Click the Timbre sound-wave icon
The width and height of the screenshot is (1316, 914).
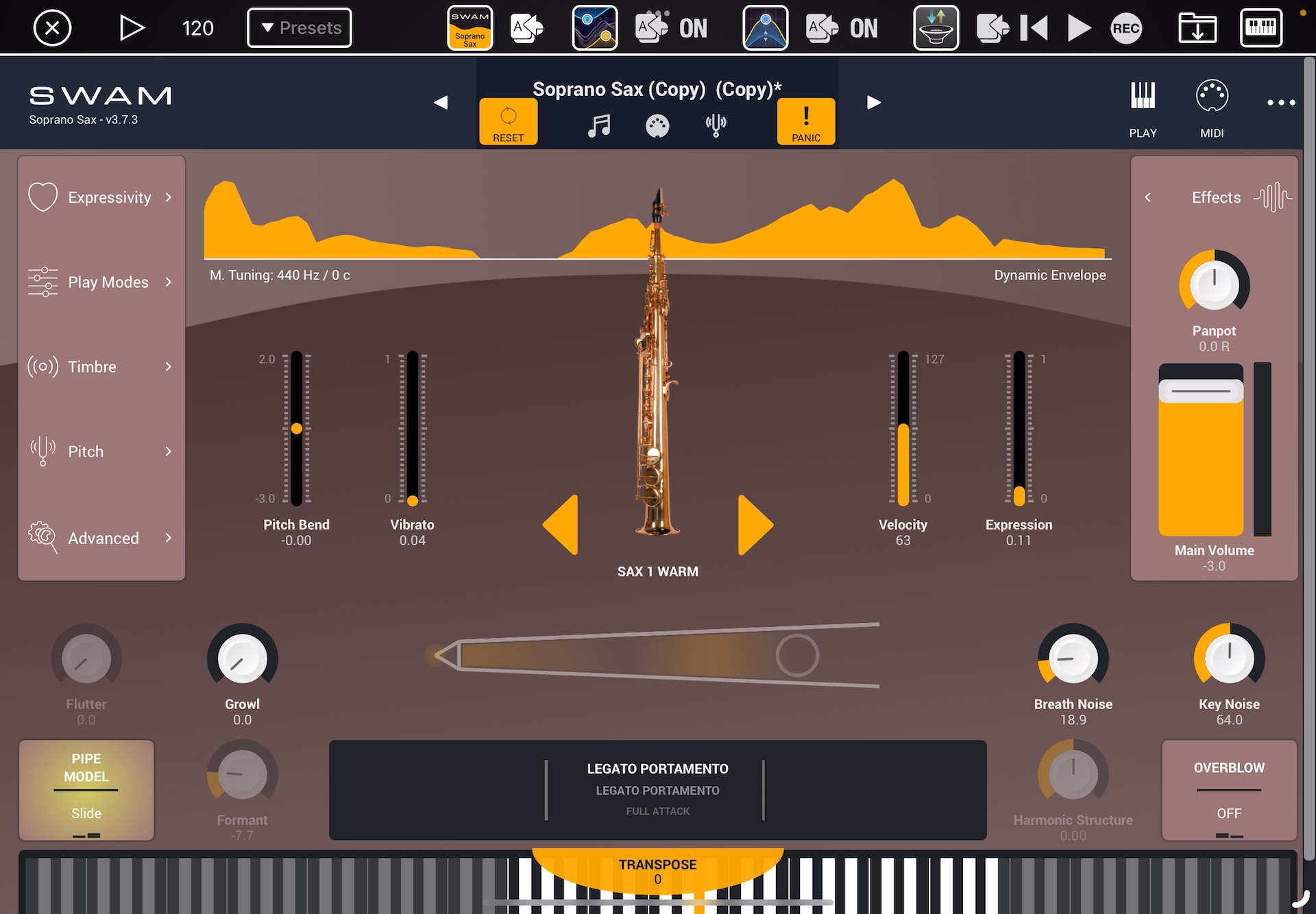click(42, 367)
